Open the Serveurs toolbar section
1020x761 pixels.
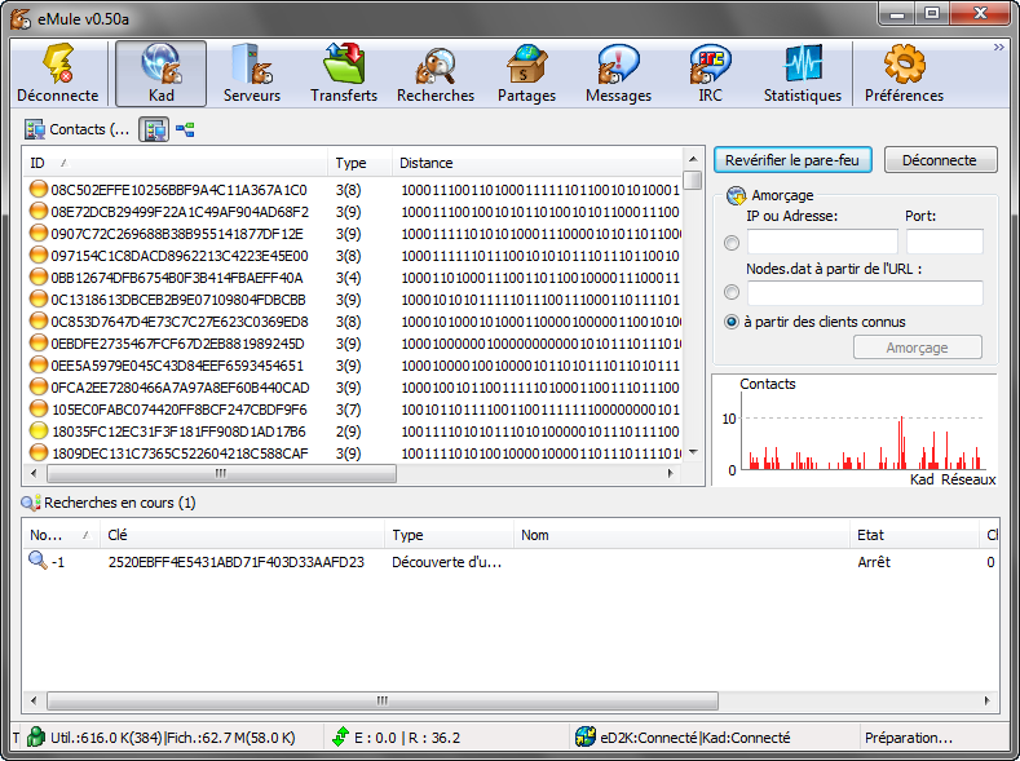click(x=252, y=73)
